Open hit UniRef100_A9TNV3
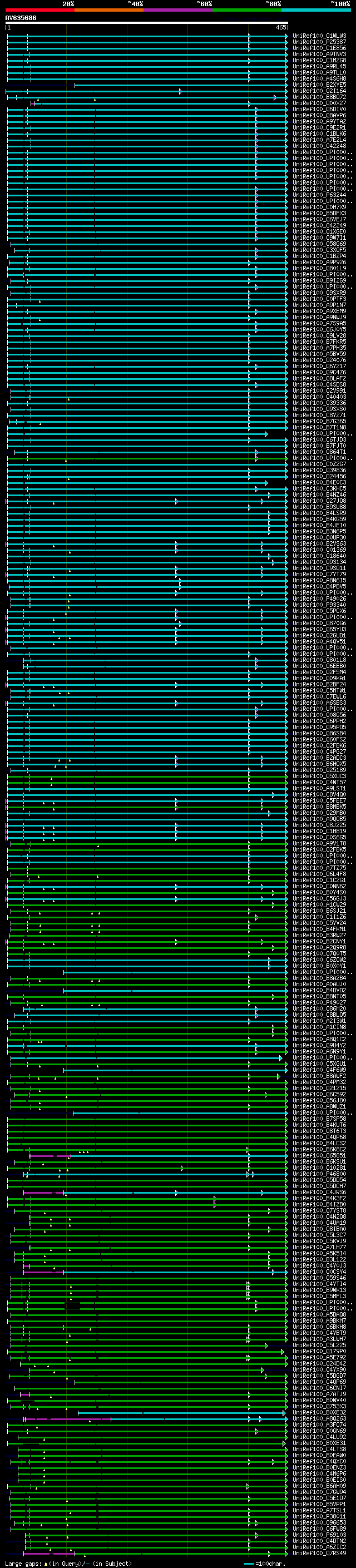 [x=319, y=54]
